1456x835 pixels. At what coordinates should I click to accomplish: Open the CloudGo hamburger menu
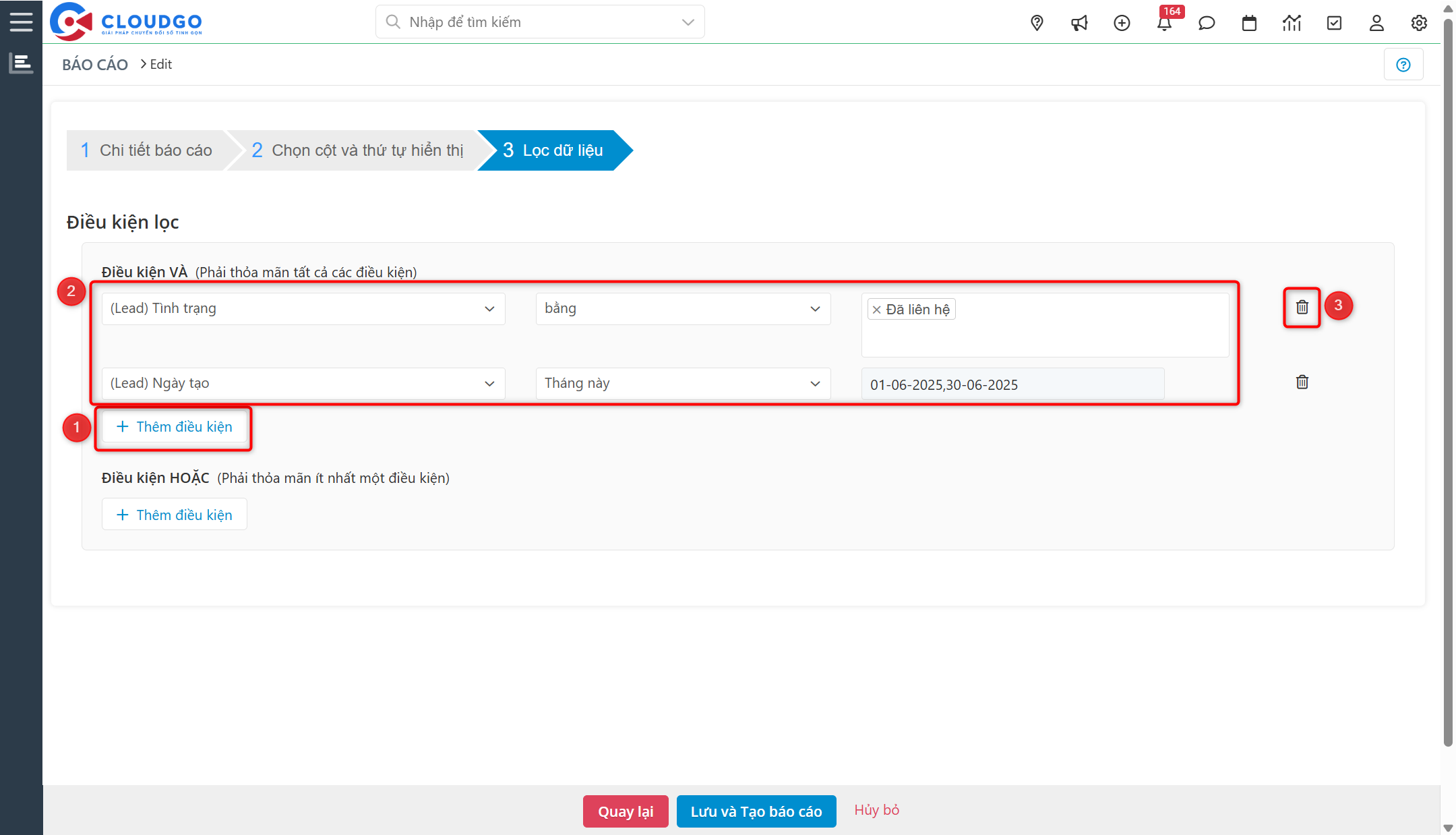(x=21, y=21)
